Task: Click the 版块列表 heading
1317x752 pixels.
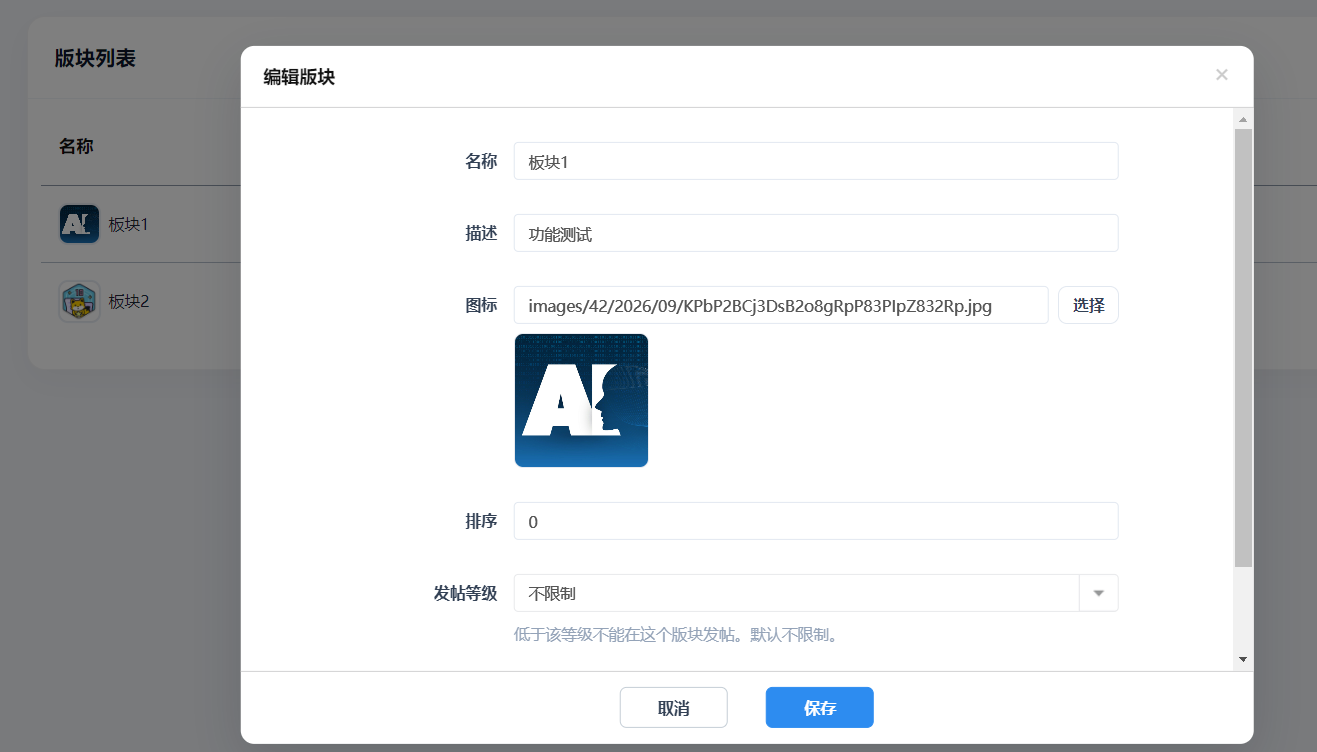Action: (x=95, y=58)
